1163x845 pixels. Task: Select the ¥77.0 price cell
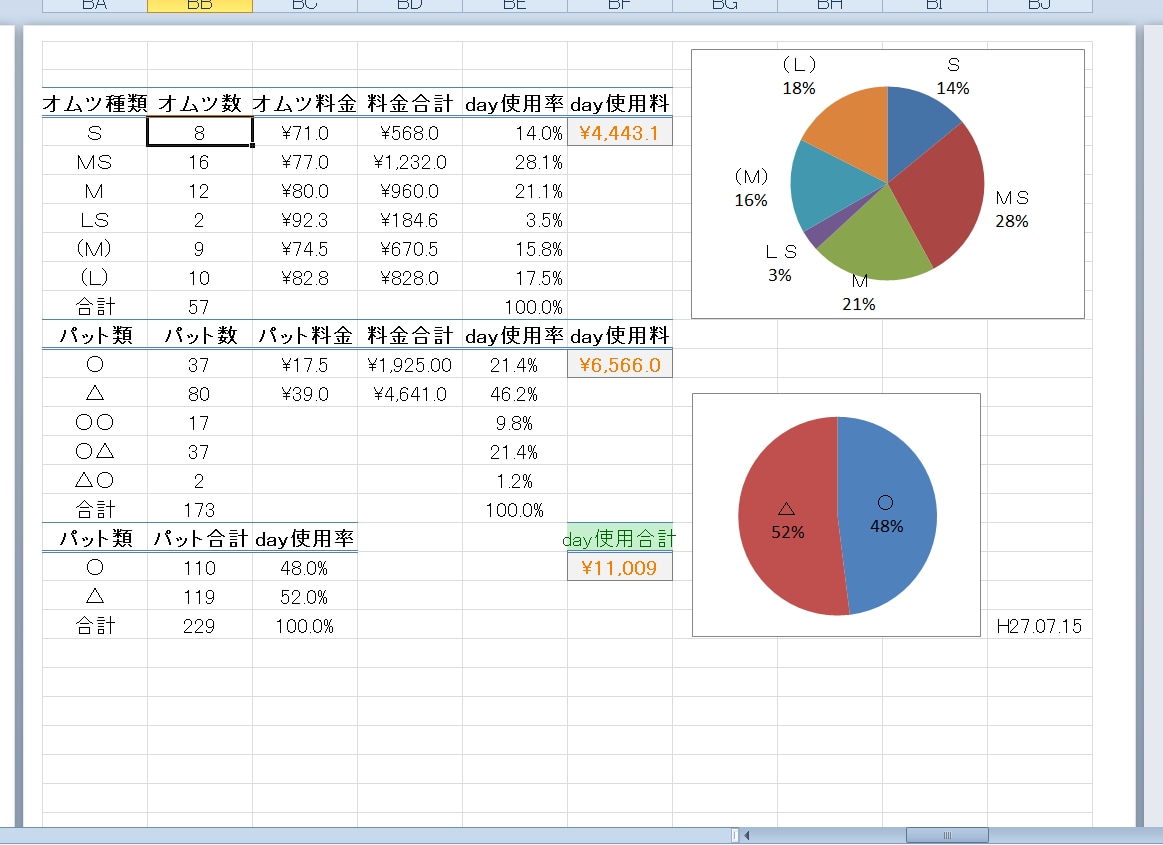(305, 162)
